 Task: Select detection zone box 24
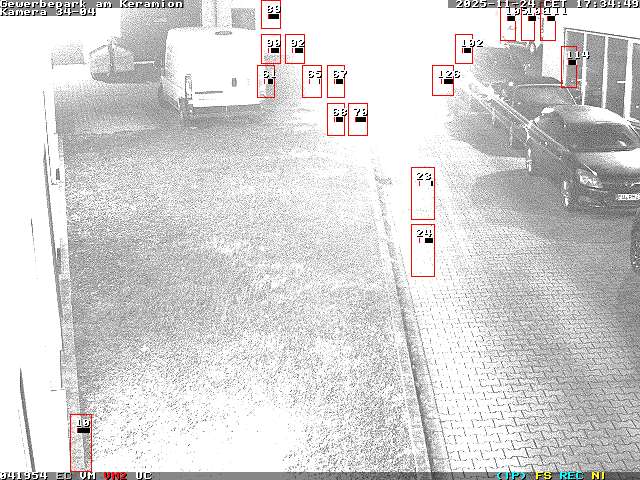pos(422,250)
